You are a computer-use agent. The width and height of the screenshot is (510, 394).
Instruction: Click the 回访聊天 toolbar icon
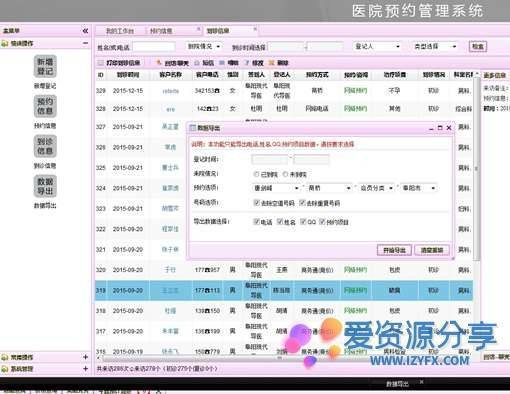click(173, 63)
